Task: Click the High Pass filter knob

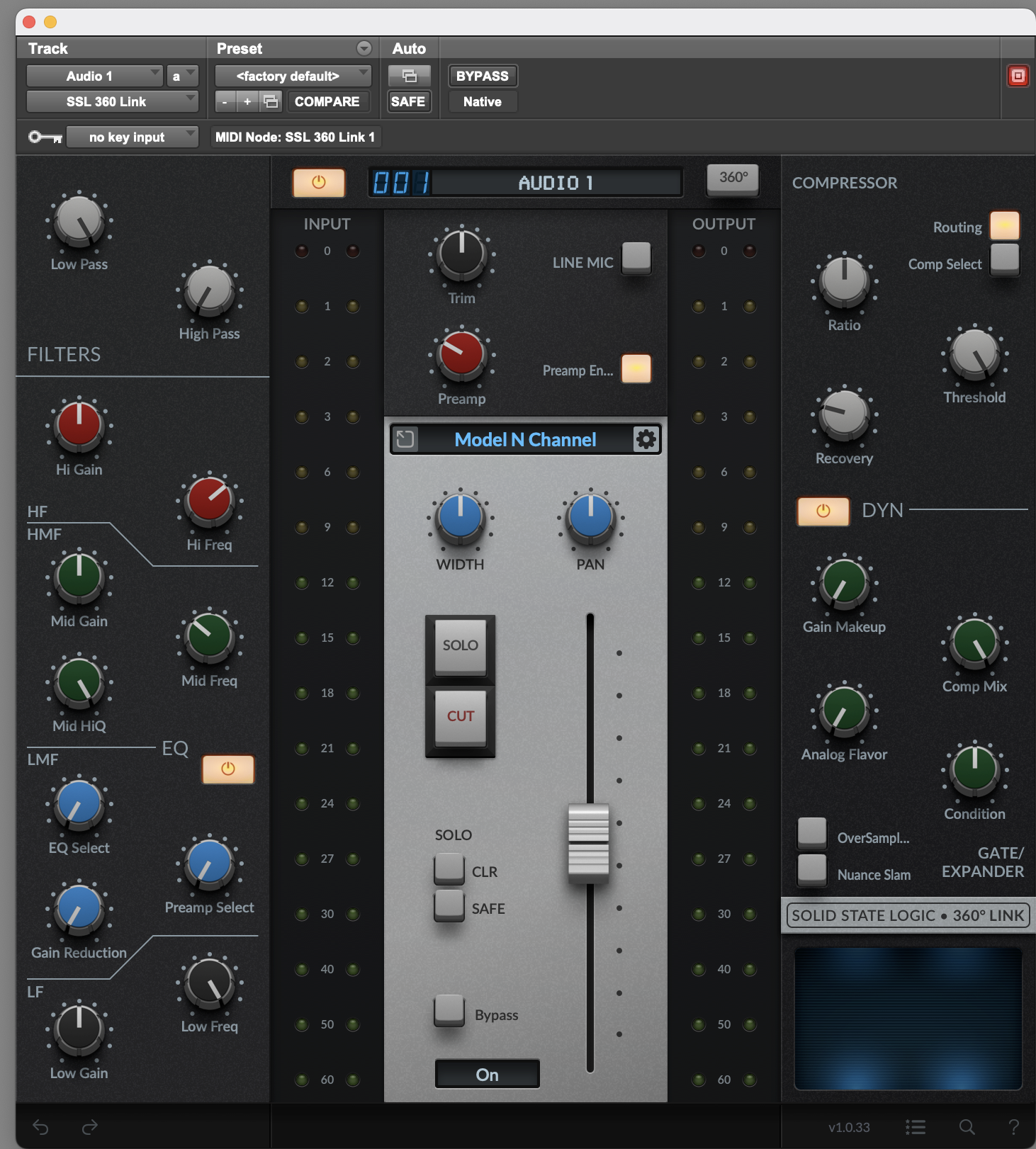Action: point(210,290)
